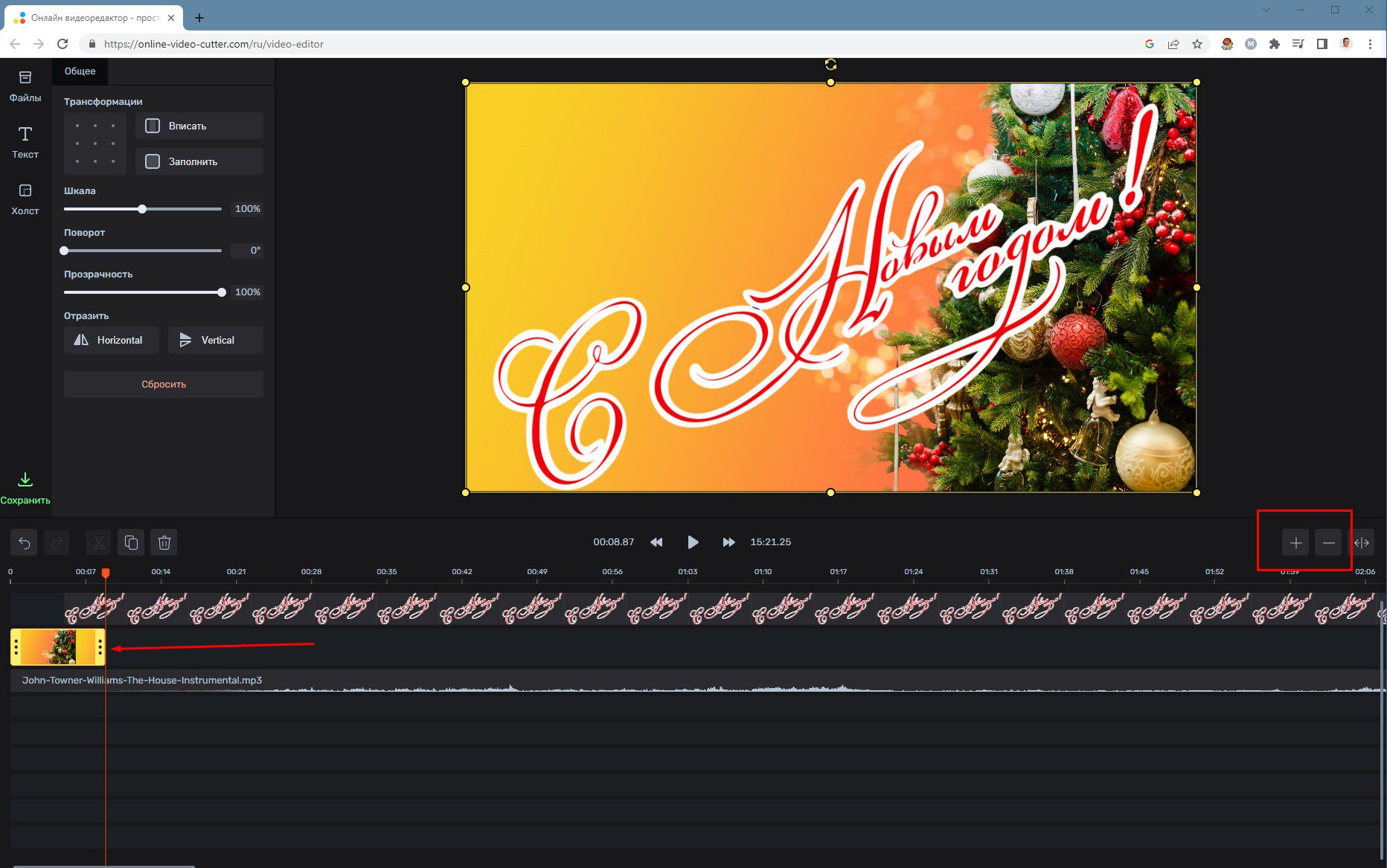This screenshot has width=1387, height=868.
Task: Open the Холст canvas settings
Action: pos(25,199)
